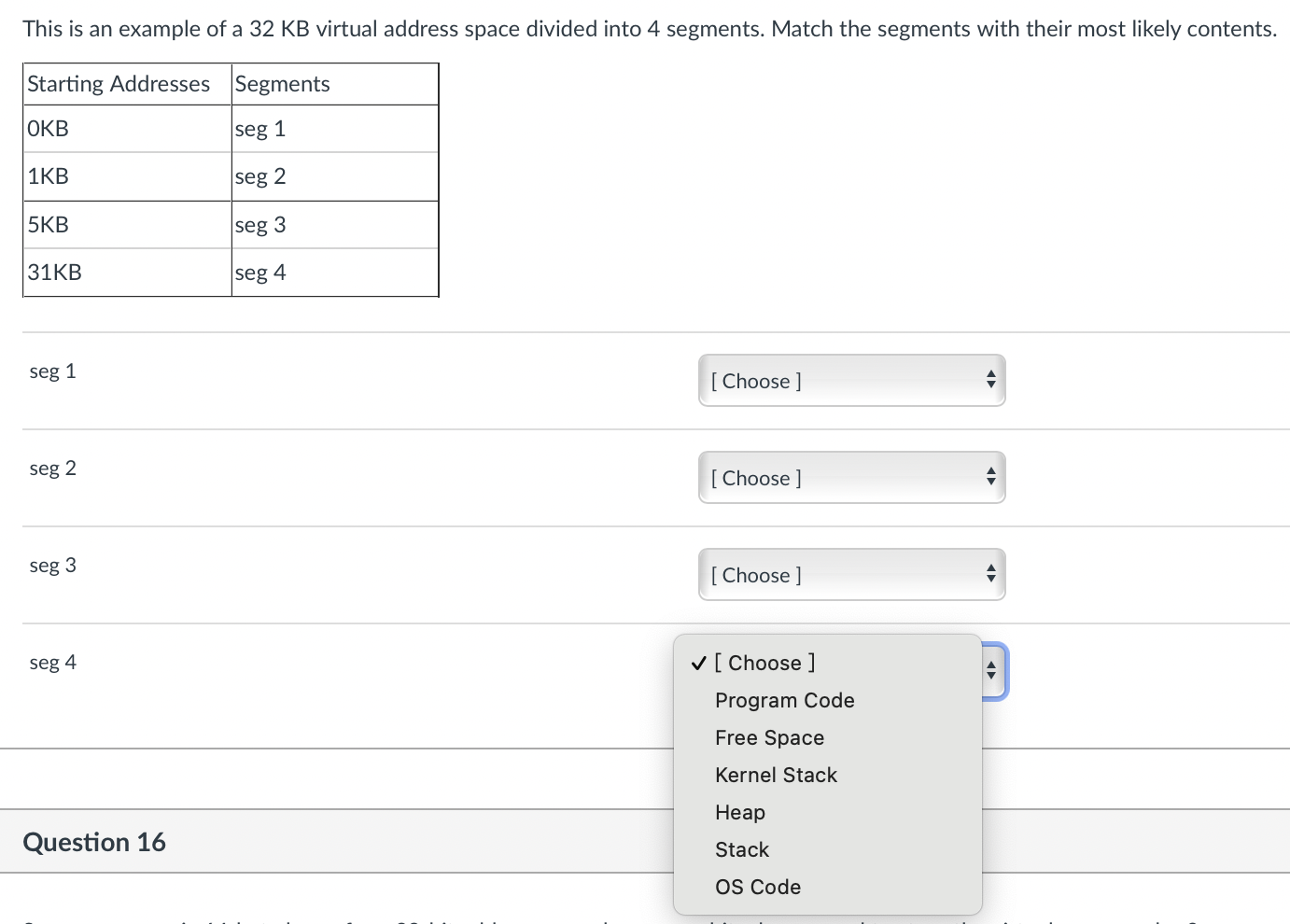Viewport: 1290px width, 924px height.
Task: Open the seg 2 answer dropdown
Action: click(x=850, y=477)
